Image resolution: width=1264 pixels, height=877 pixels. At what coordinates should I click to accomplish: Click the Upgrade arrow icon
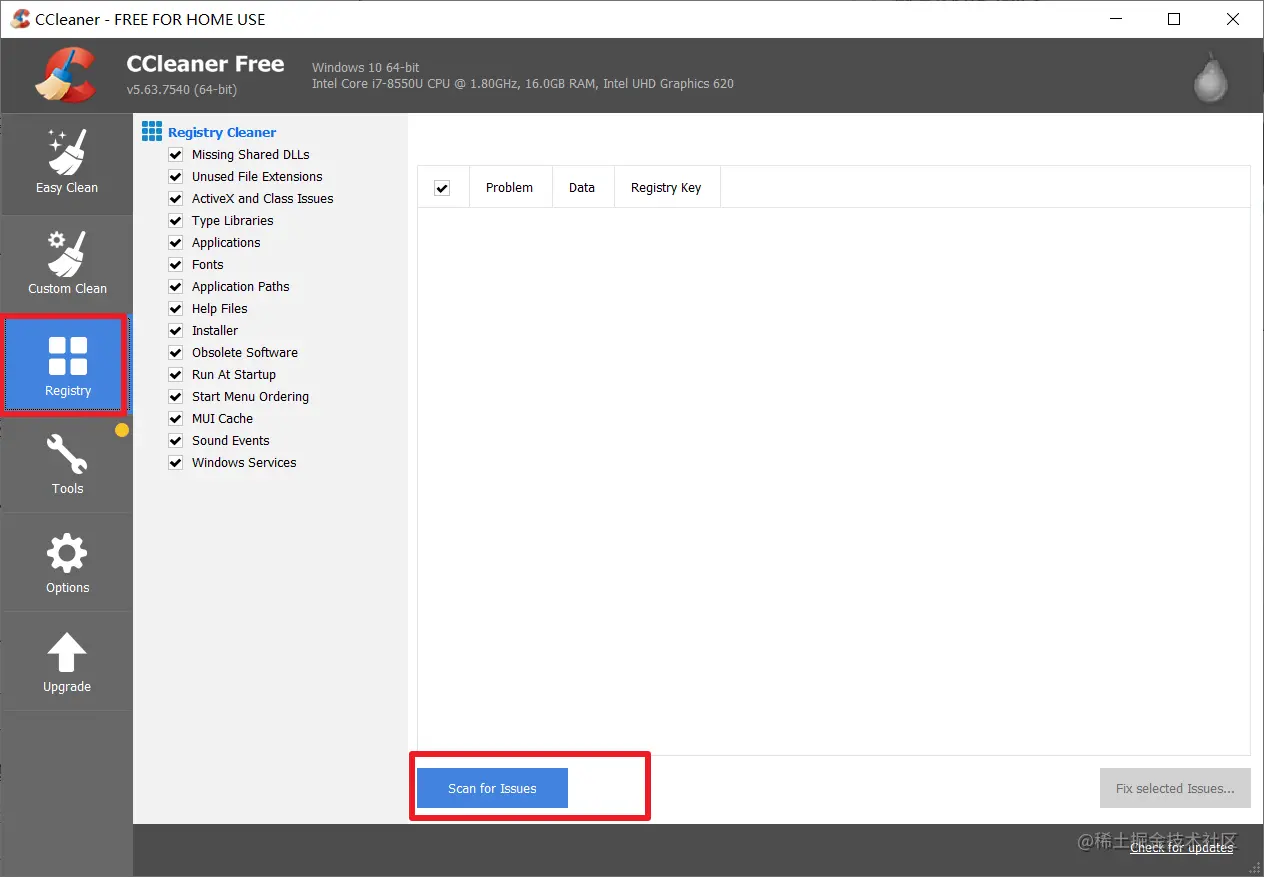[x=67, y=652]
